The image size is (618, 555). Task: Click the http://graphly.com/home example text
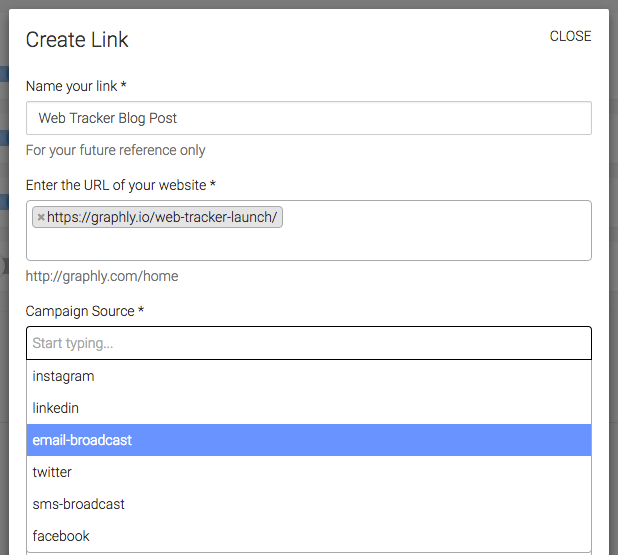(x=102, y=276)
